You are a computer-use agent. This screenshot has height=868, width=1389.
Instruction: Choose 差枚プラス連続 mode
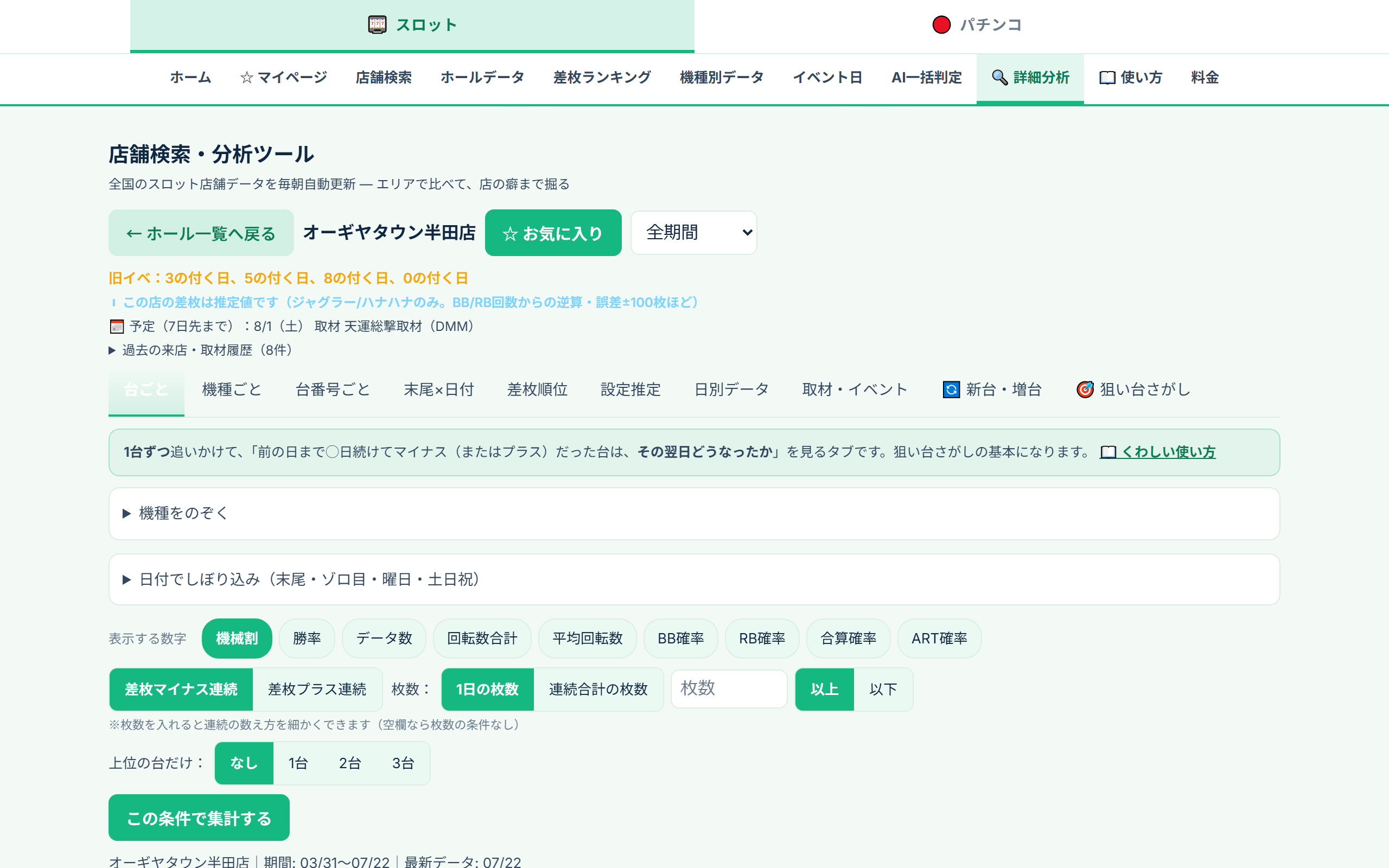tap(317, 690)
